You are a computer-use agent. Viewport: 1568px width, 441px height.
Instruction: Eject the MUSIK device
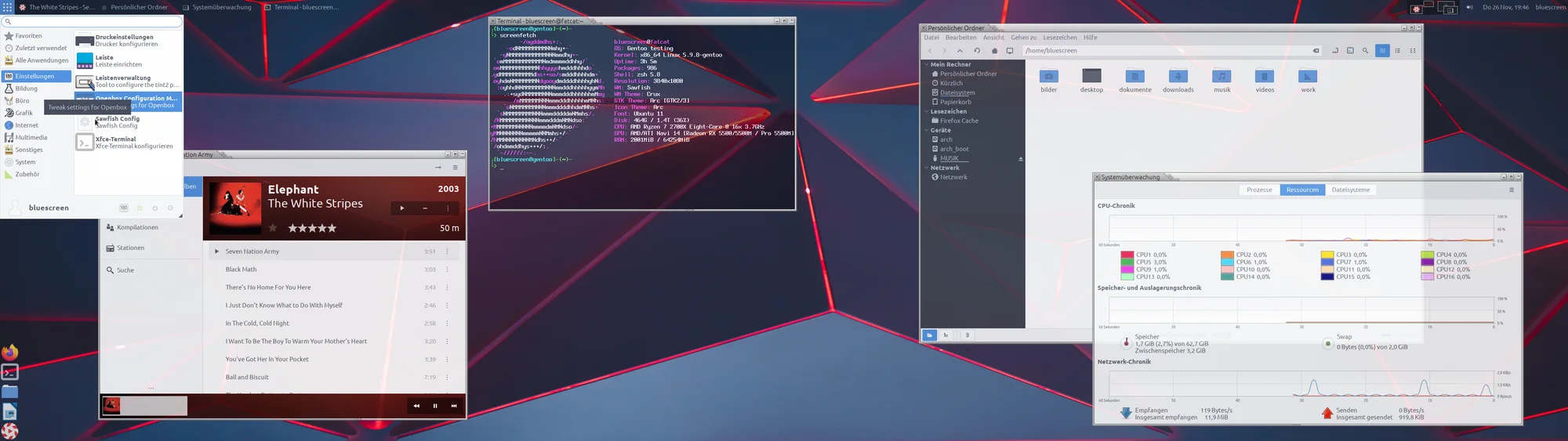(x=1021, y=159)
